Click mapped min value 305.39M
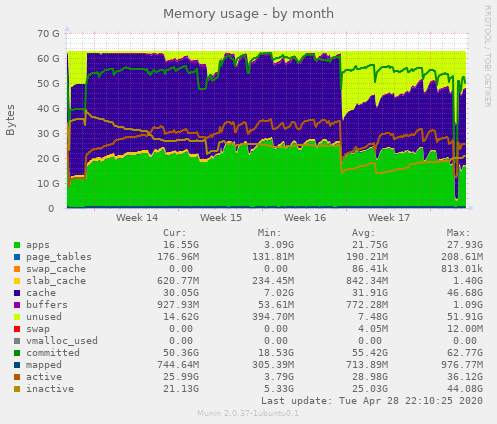This screenshot has height=424, width=497. [x=273, y=365]
